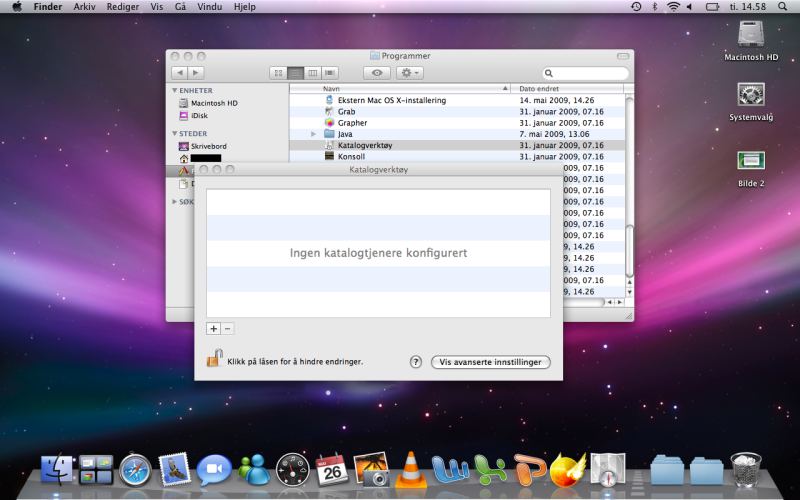
Task: Open iCal from the Dock
Action: (x=332, y=469)
